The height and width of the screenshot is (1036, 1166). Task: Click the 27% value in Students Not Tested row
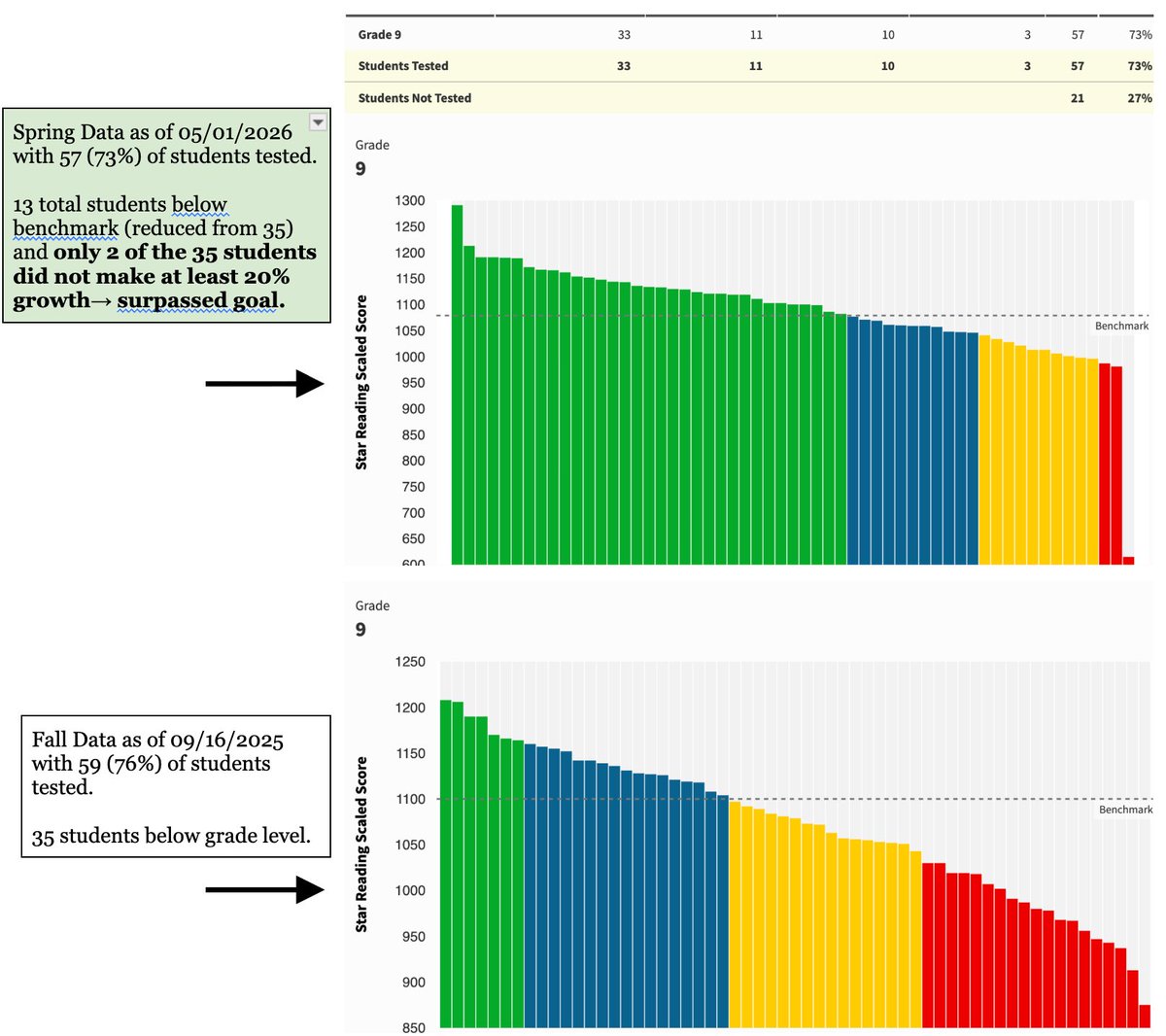[1141, 98]
